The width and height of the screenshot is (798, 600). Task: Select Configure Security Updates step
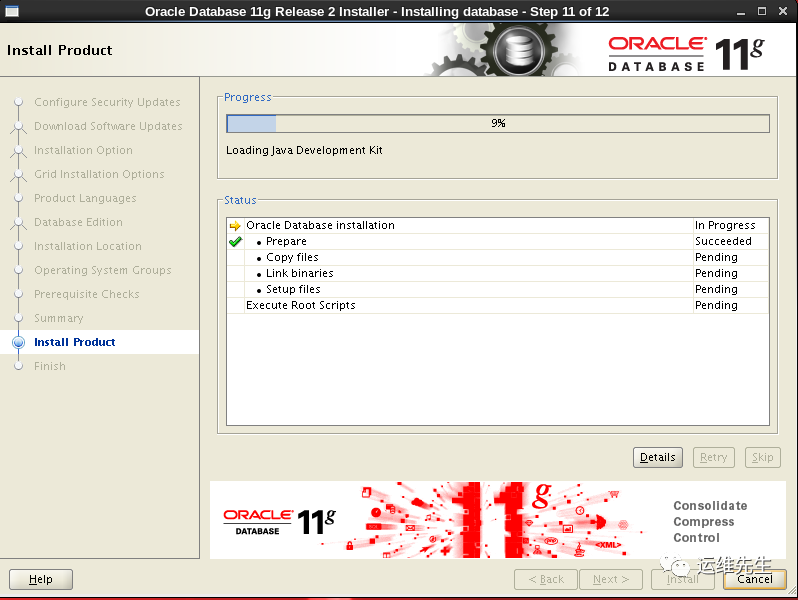coord(107,102)
